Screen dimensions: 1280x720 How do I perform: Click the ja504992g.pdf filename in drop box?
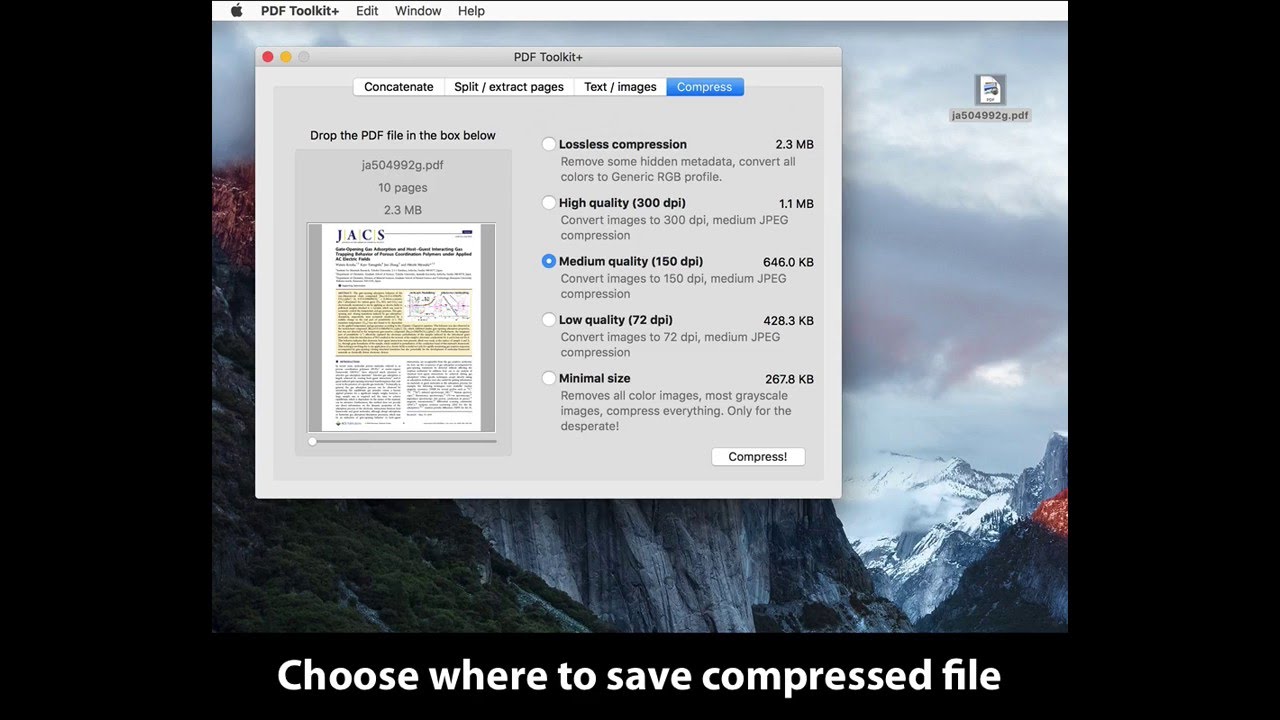402,165
